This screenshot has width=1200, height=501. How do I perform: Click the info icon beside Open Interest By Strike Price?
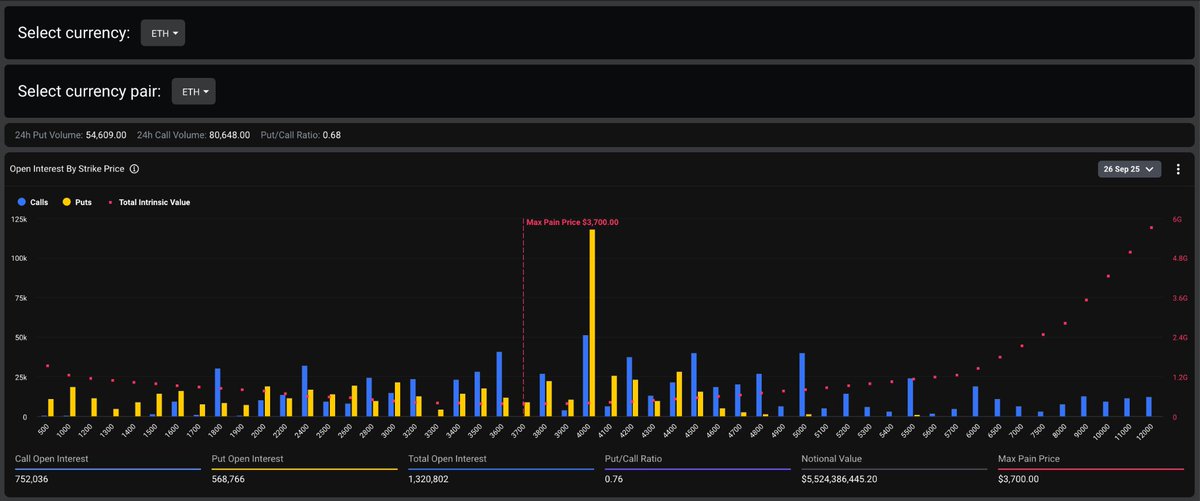click(134, 170)
